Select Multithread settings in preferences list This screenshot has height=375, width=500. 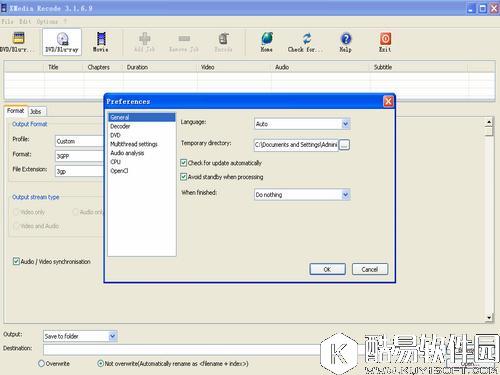(142, 144)
